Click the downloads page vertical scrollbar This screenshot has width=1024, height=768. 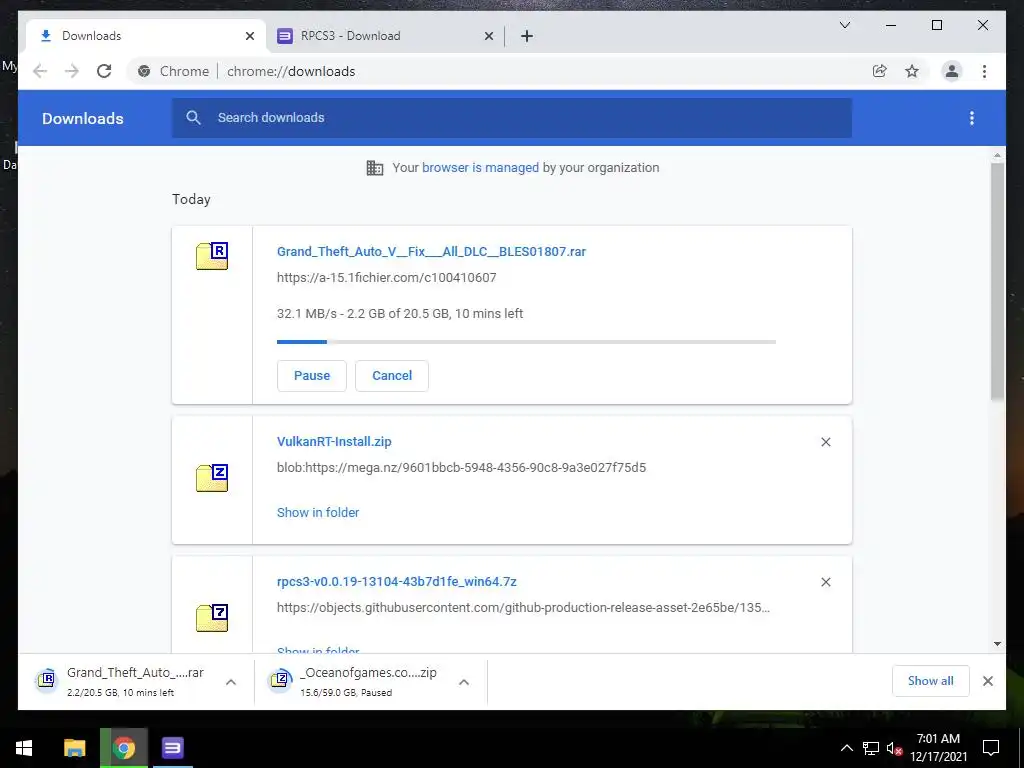[997, 281]
